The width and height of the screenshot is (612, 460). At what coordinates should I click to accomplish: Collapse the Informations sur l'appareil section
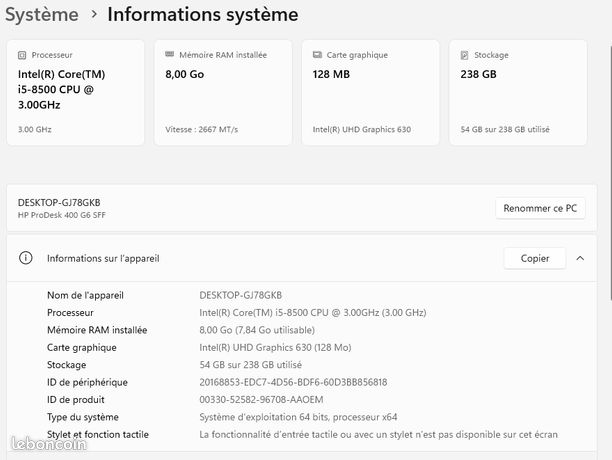(580, 258)
